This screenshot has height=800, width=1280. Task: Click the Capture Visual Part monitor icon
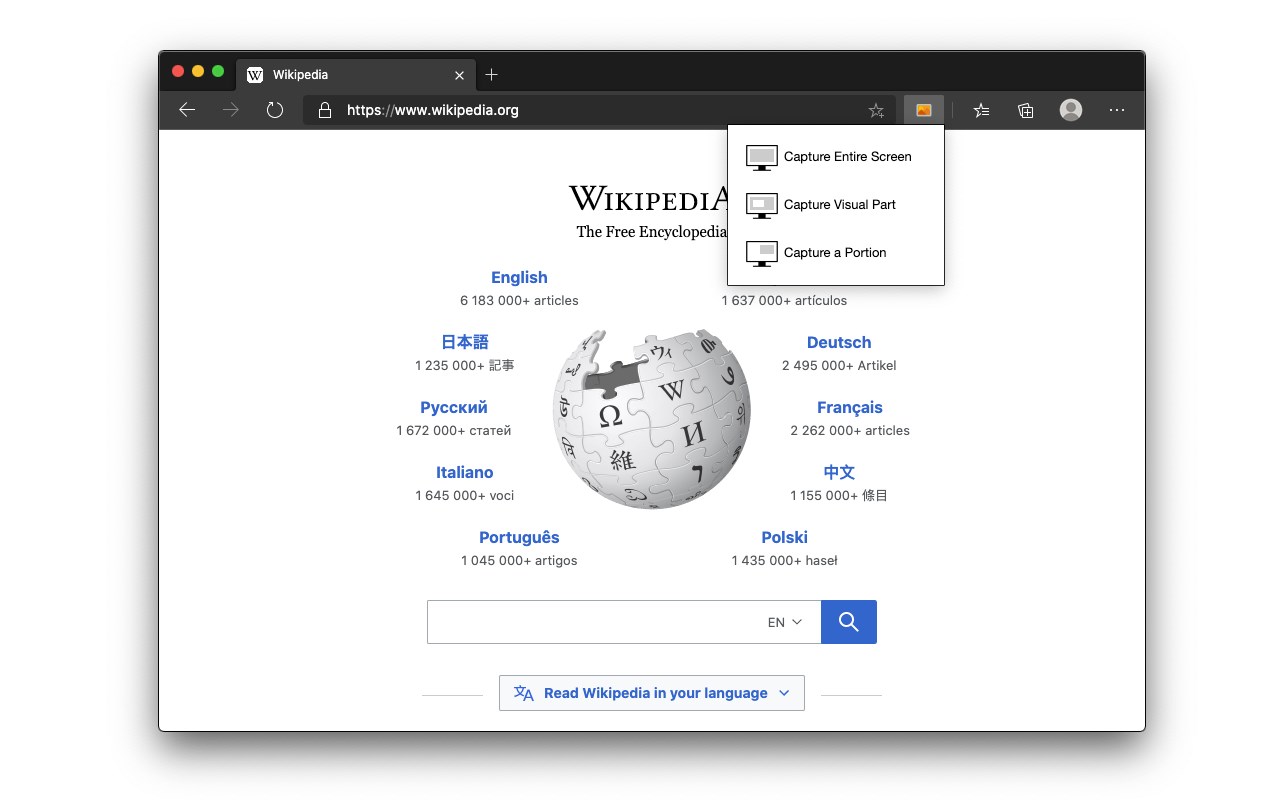click(762, 205)
